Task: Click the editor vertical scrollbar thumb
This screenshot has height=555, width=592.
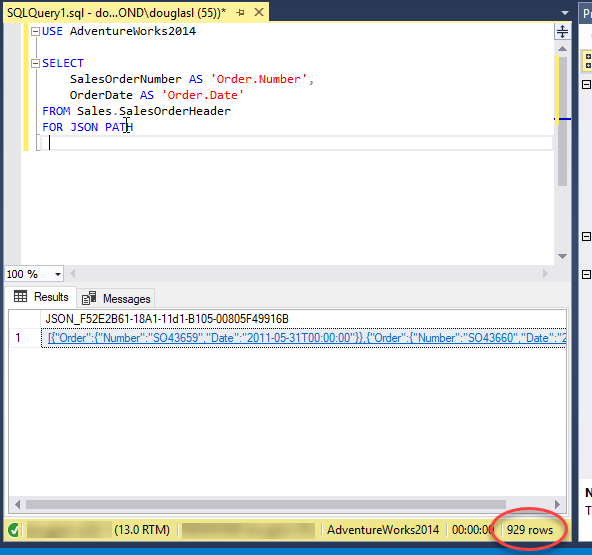Action: tap(563, 121)
